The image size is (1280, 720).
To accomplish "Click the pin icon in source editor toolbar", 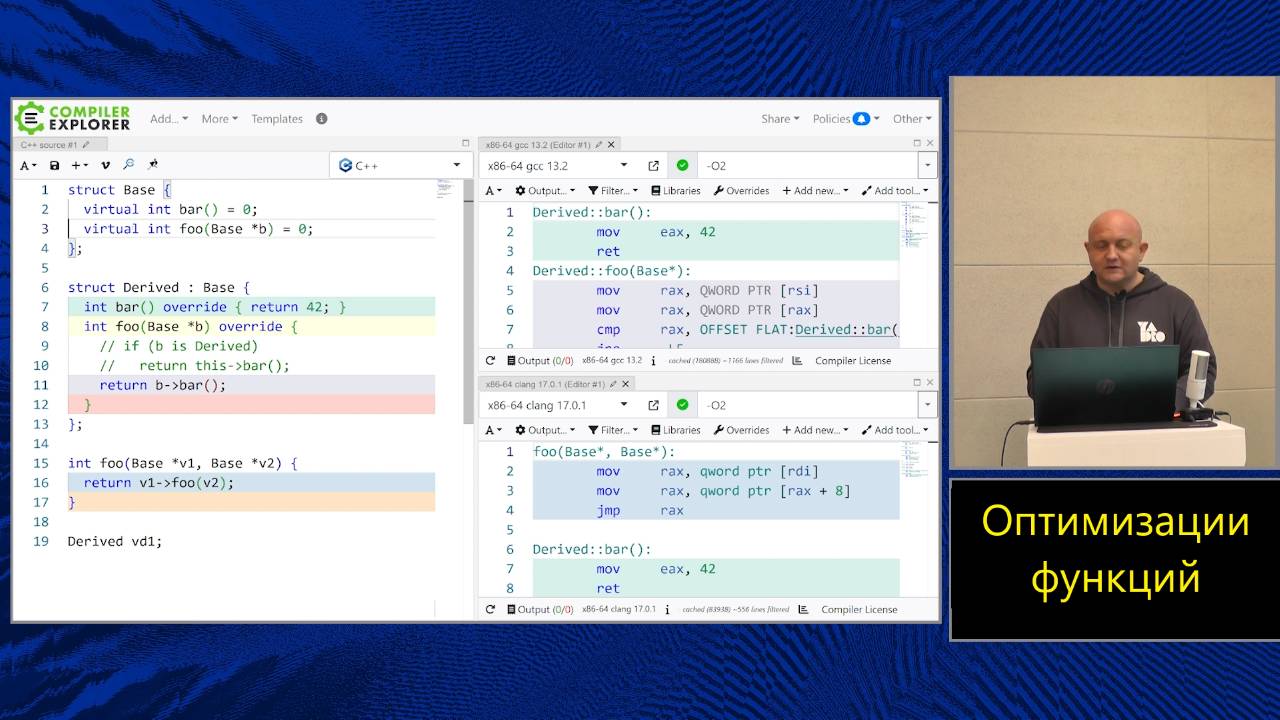I will click(153, 165).
